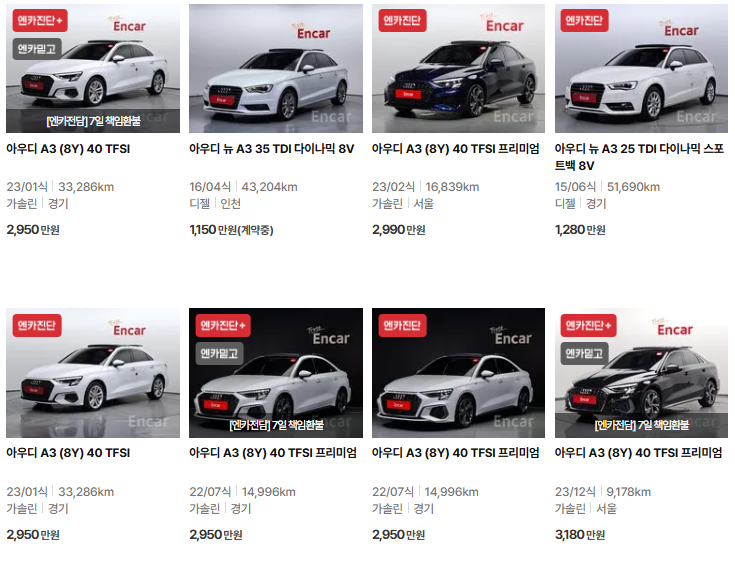Open the dark blue A3 photo priced 2,990만원

[x=458, y=68]
